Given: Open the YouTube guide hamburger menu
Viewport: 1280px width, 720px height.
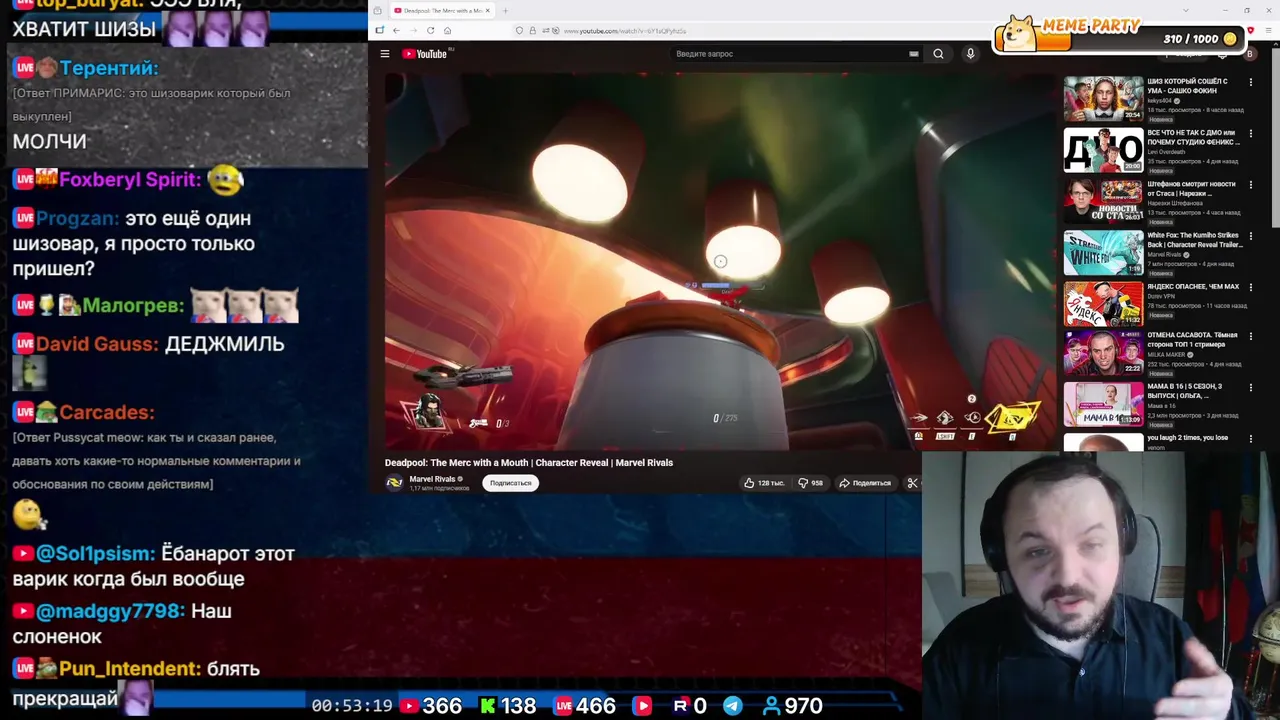Looking at the screenshot, I should [385, 54].
